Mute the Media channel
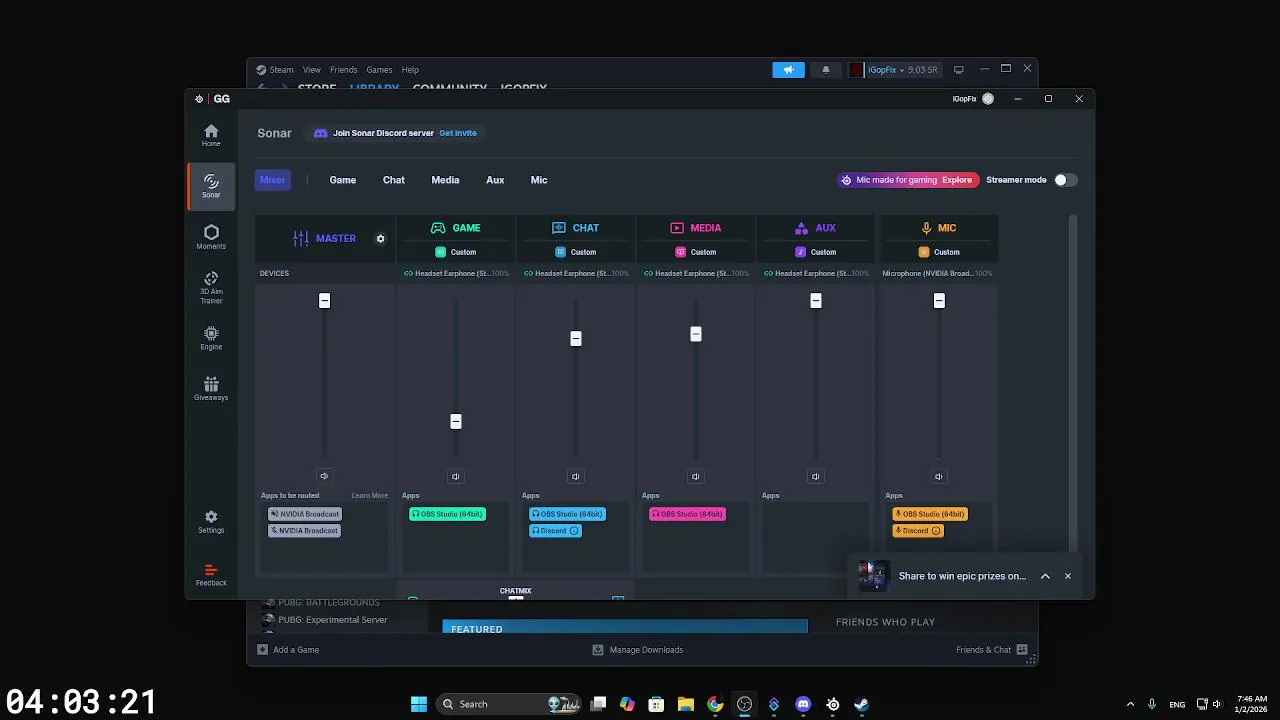 pos(695,476)
